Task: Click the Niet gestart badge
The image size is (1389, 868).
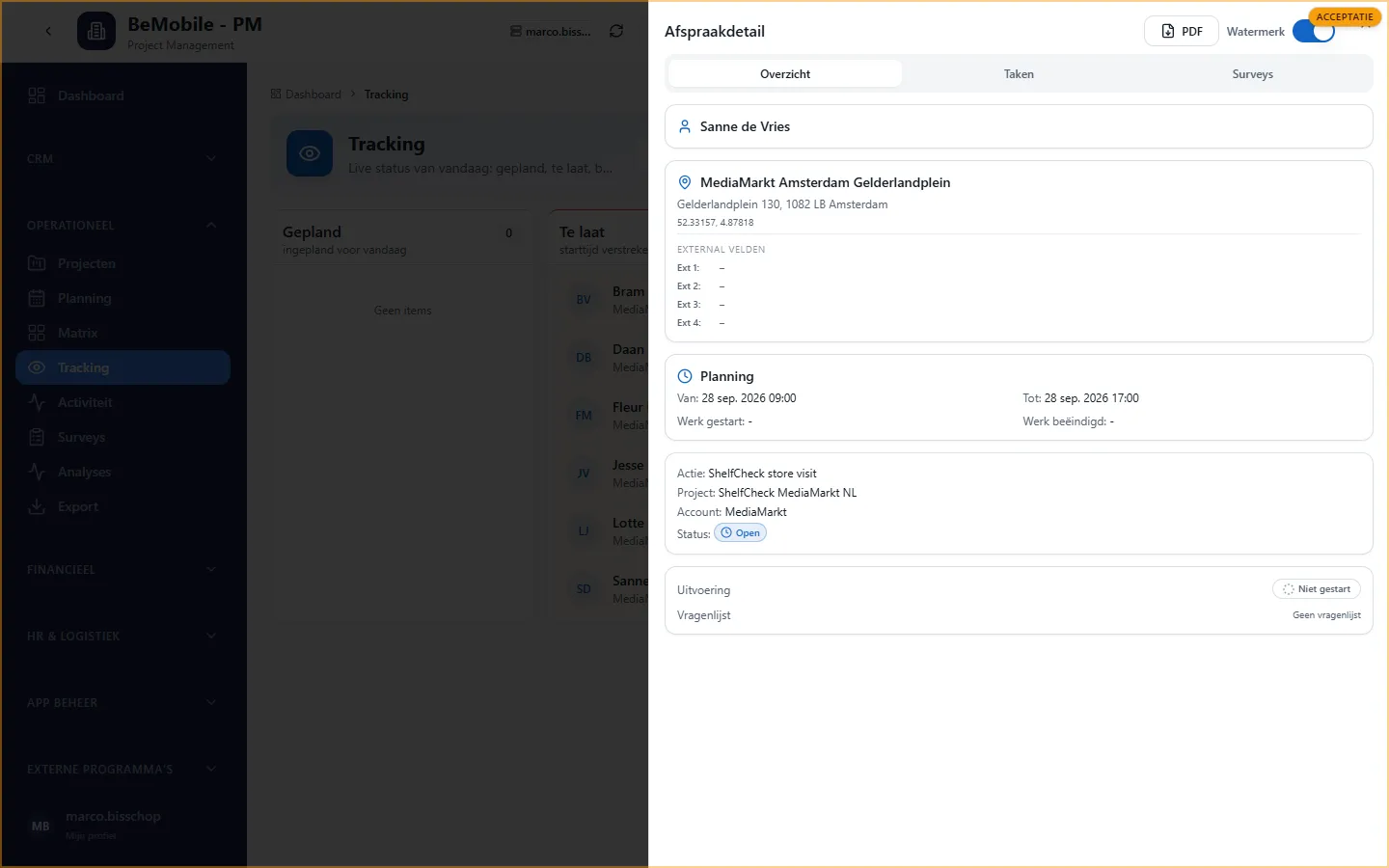Action: click(x=1317, y=589)
